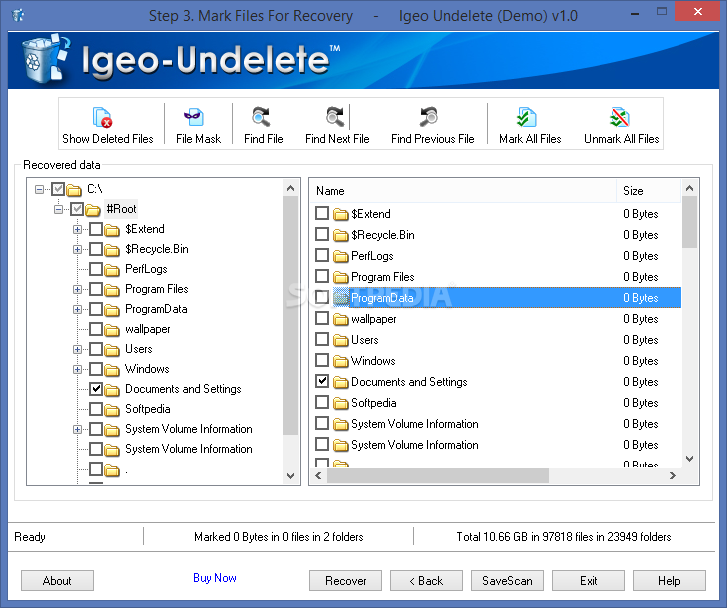Click the wallpaper folder icon in tree

pyautogui.click(x=112, y=330)
